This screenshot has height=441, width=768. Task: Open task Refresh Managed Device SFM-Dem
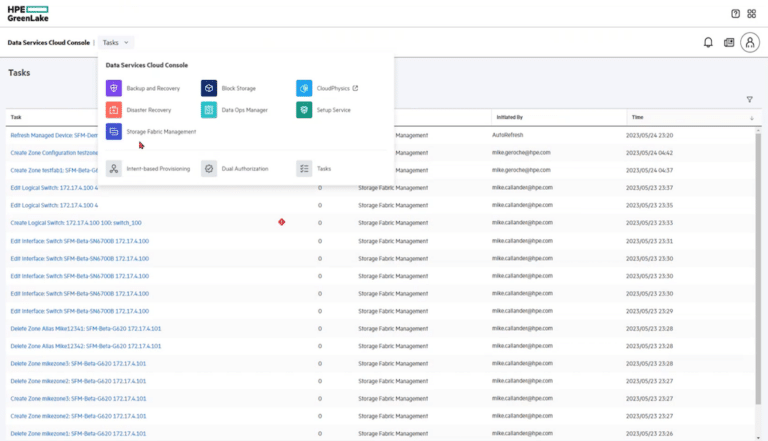[54, 135]
